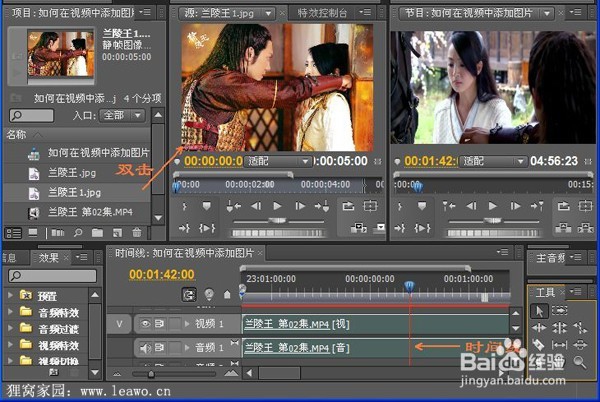Expand 音频 1 track triangle
Screen dimensions: 600x402
(x=187, y=348)
